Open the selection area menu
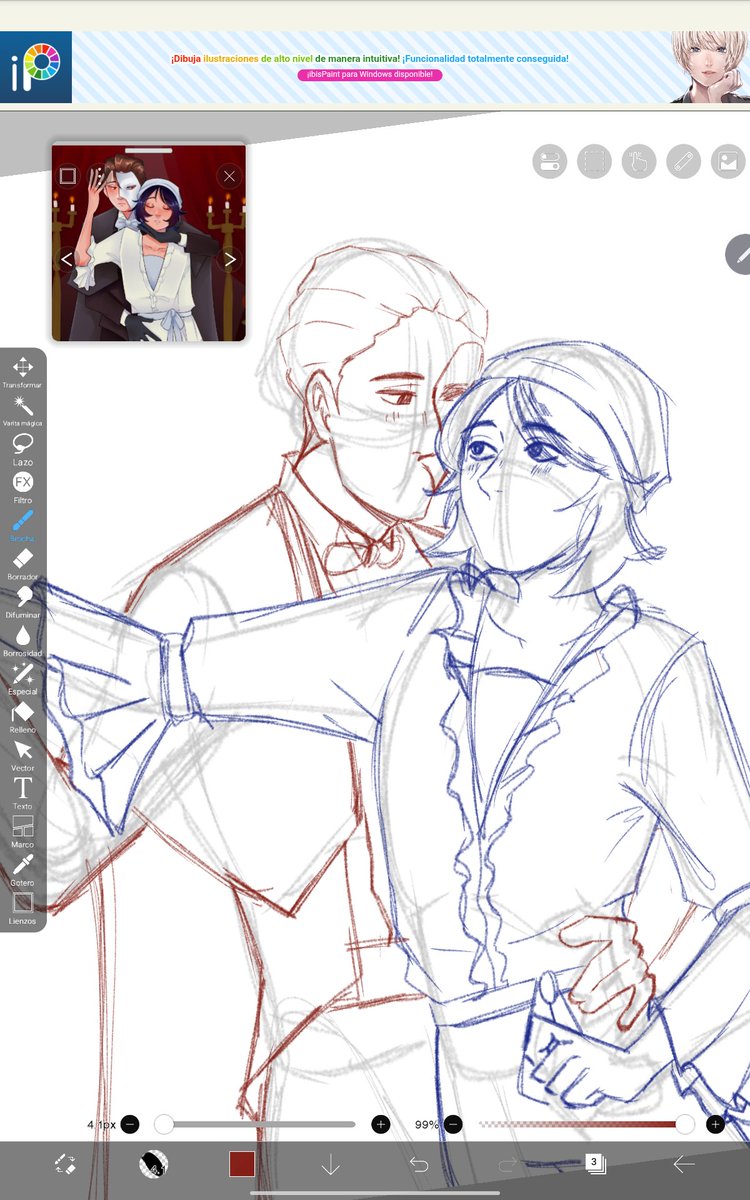Viewport: 750px width, 1200px height. click(595, 162)
